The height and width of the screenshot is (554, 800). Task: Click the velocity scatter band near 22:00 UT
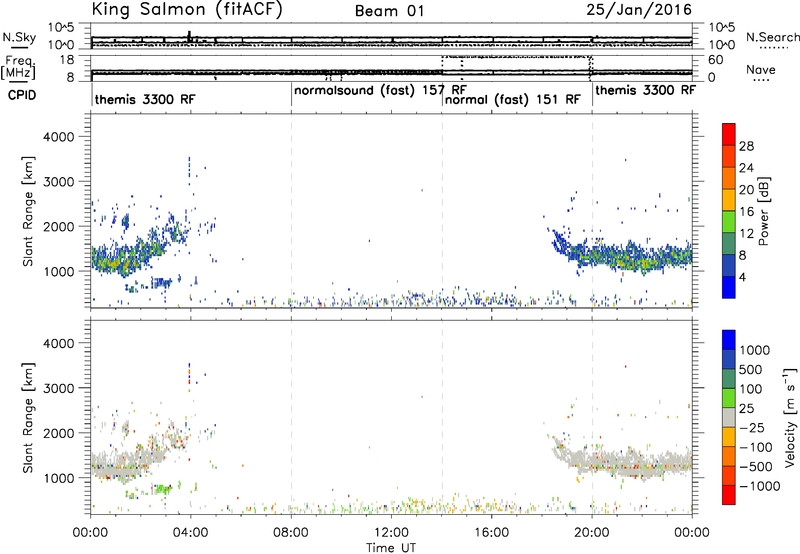pyautogui.click(x=643, y=464)
